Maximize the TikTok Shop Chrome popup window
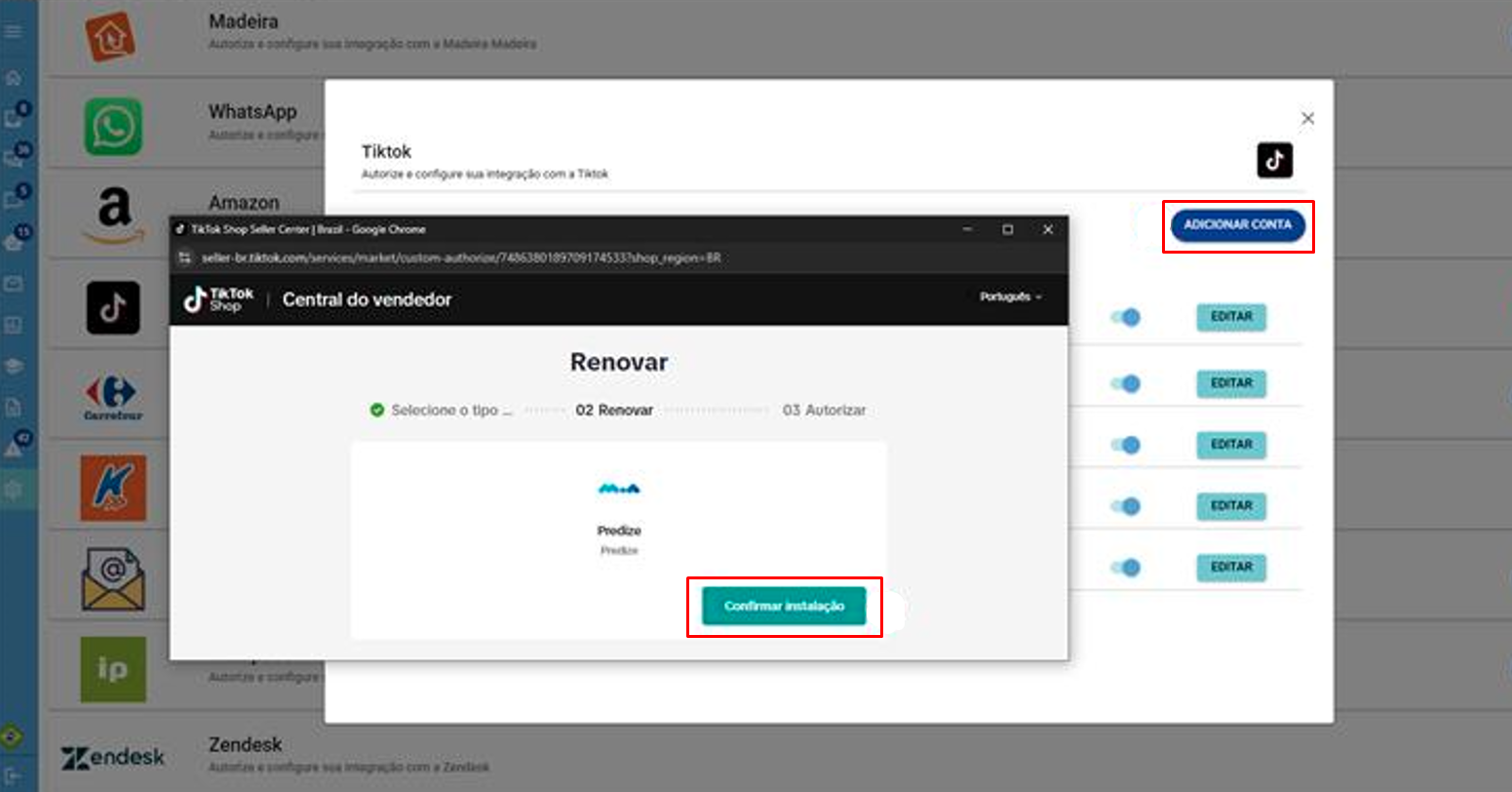1512x792 pixels. click(1008, 229)
